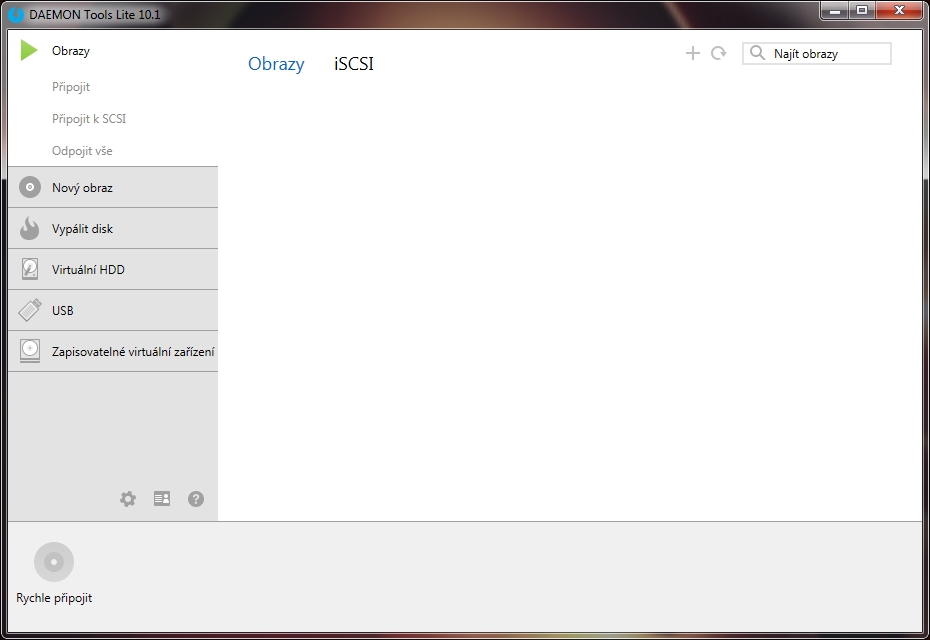Refresh the image catalog with the refresh icon
This screenshot has width=930, height=640.
click(718, 53)
